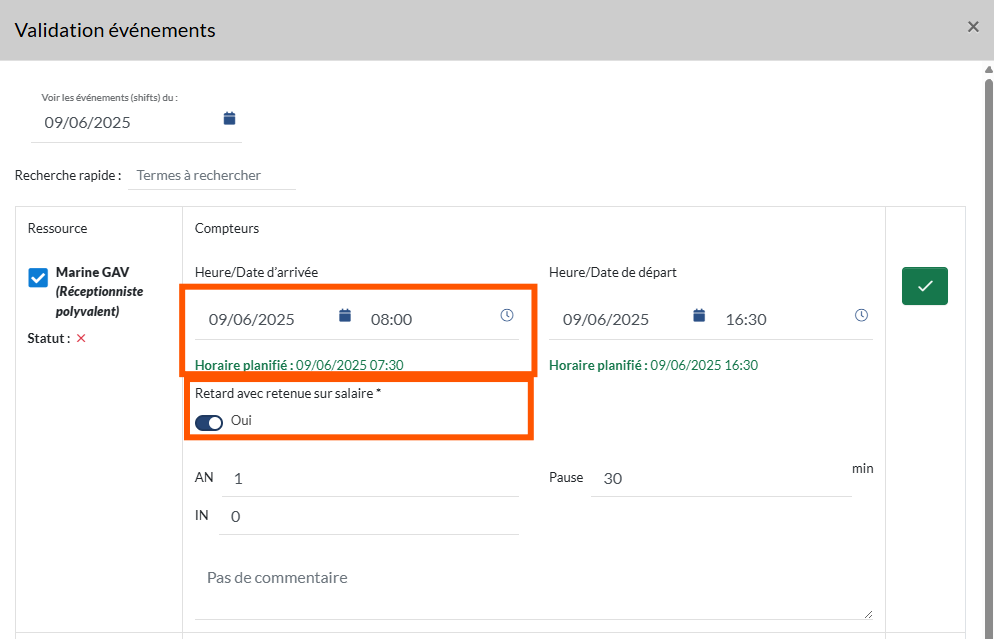Open departure time clock picker
Image resolution: width=994 pixels, height=639 pixels.
pyautogui.click(x=861, y=316)
